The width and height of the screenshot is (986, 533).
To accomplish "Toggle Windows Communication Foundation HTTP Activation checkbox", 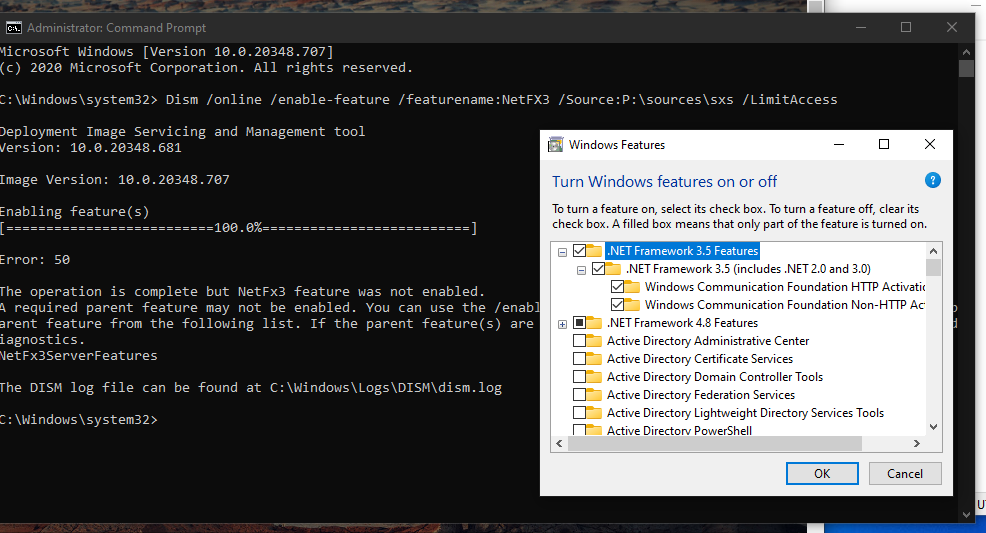I will [x=618, y=287].
